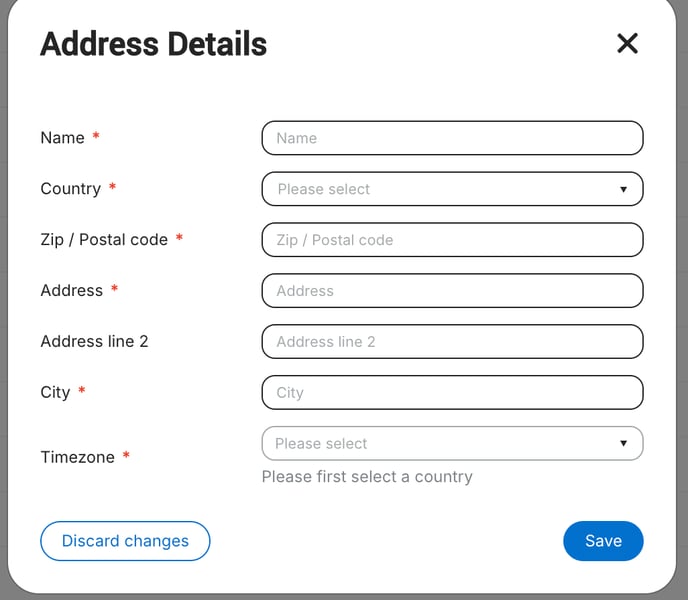Viewport: 688px width, 600px height.
Task: Click the Address Details heading
Action: coord(154,44)
